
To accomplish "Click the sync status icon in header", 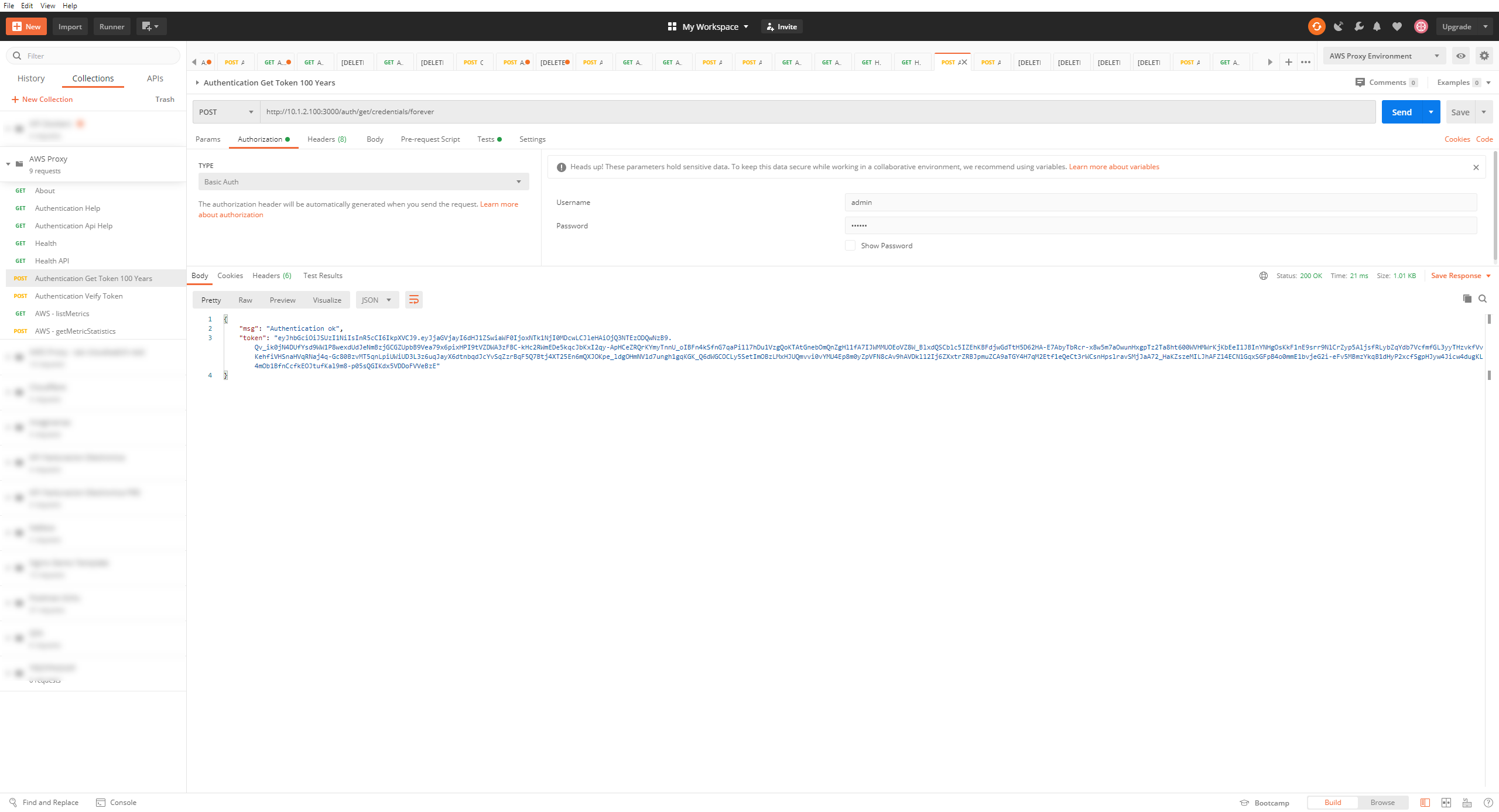I will point(1316,26).
